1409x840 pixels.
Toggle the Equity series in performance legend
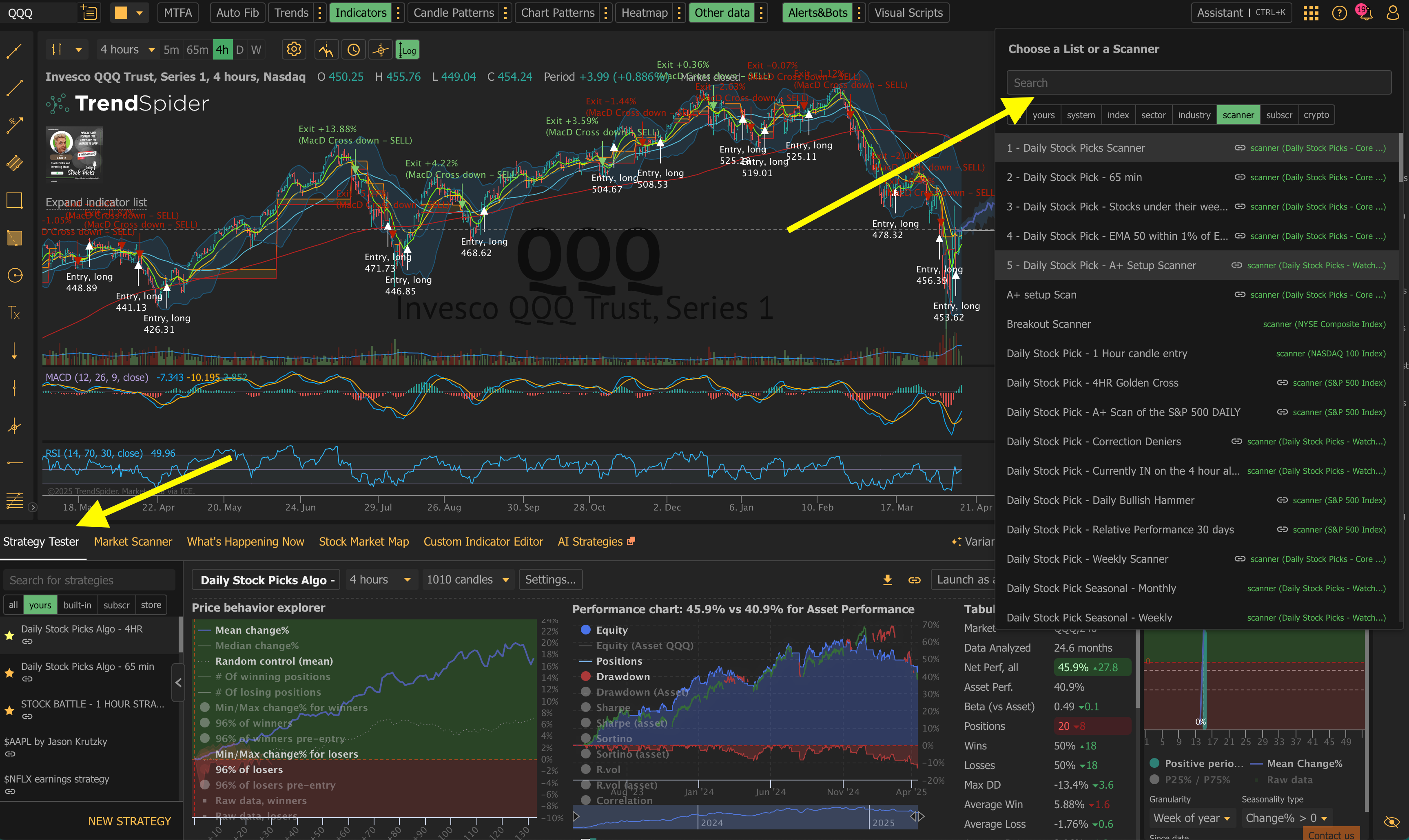605,630
